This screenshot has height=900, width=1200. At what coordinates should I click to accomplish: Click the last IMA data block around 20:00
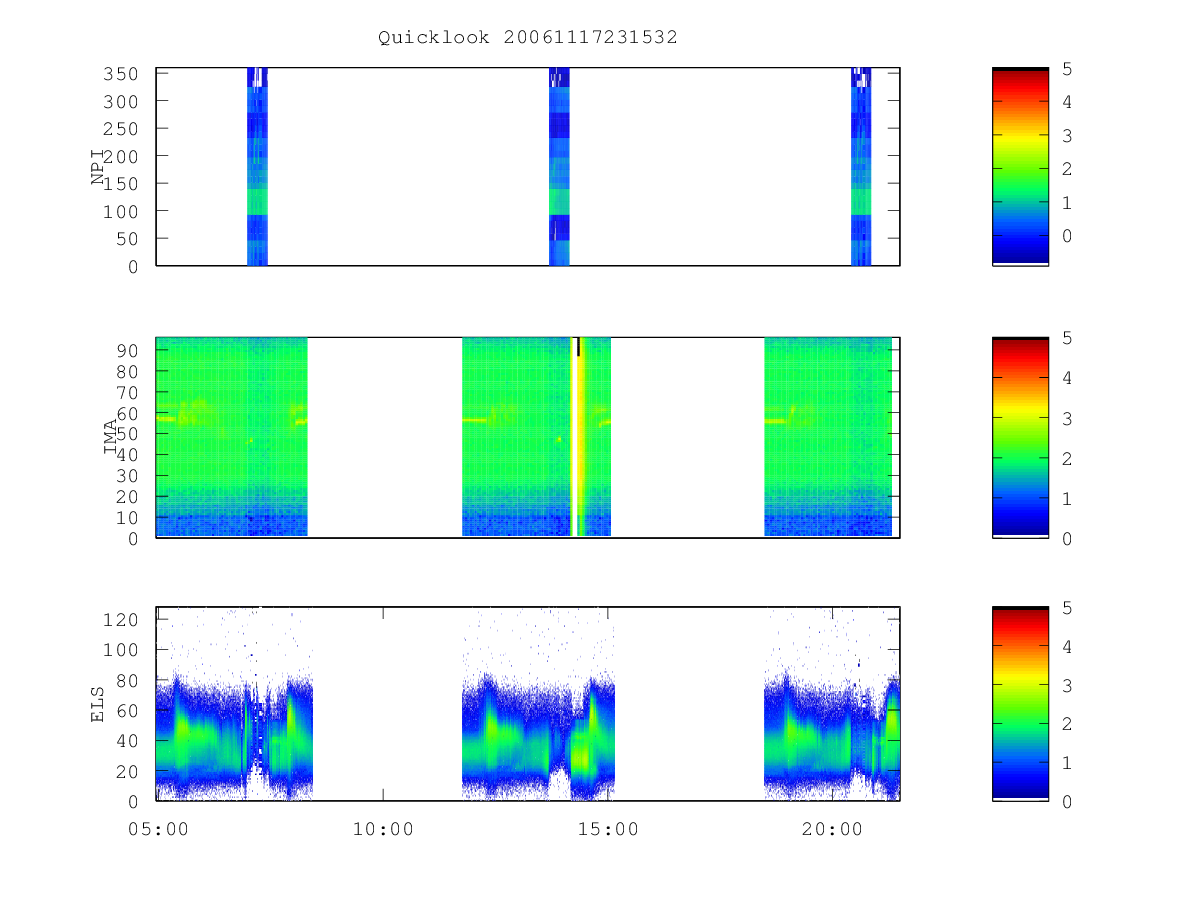[828, 437]
